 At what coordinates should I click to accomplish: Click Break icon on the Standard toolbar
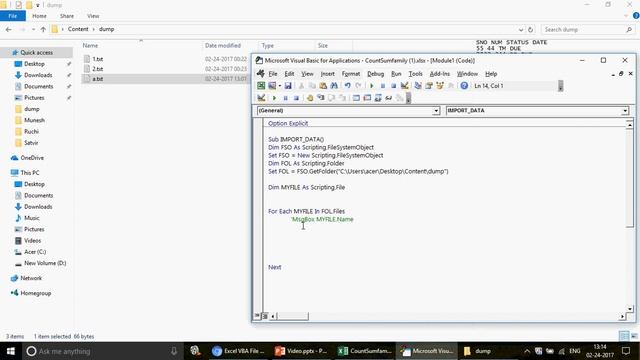382,86
